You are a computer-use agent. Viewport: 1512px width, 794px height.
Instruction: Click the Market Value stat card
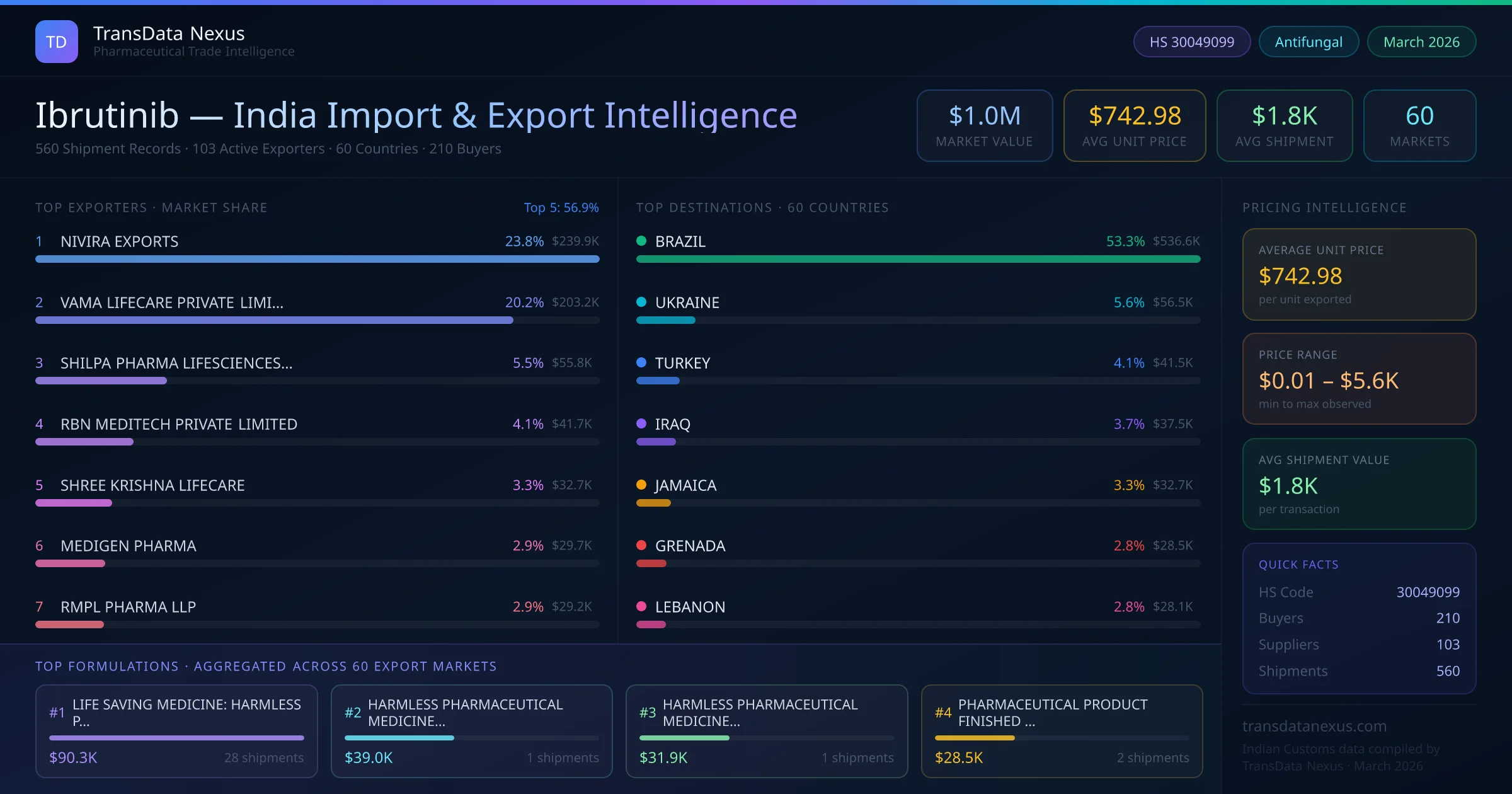[x=985, y=125]
